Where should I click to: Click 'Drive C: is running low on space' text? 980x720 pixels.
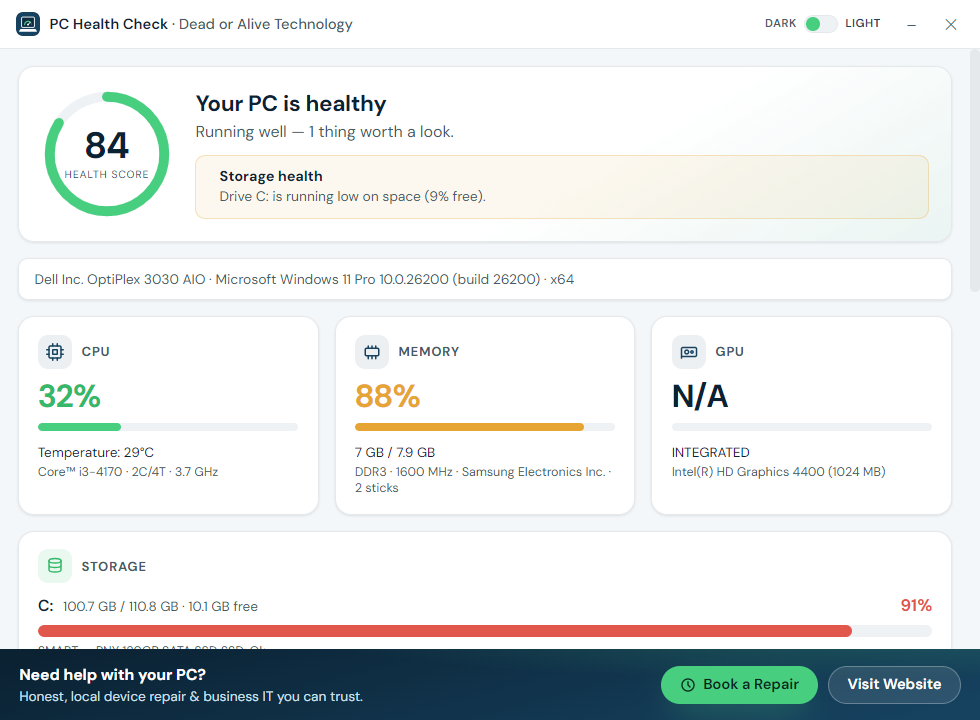[352, 196]
